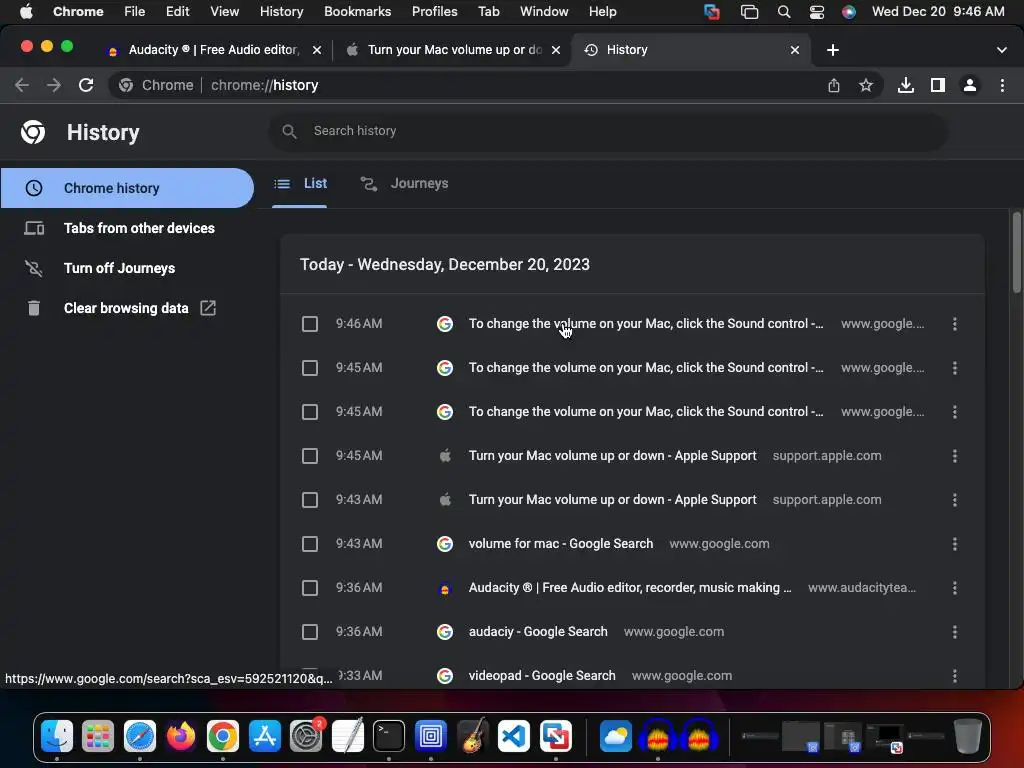Open actions menu for volume for mac entry
Screen dimensions: 1024x768
click(x=955, y=544)
